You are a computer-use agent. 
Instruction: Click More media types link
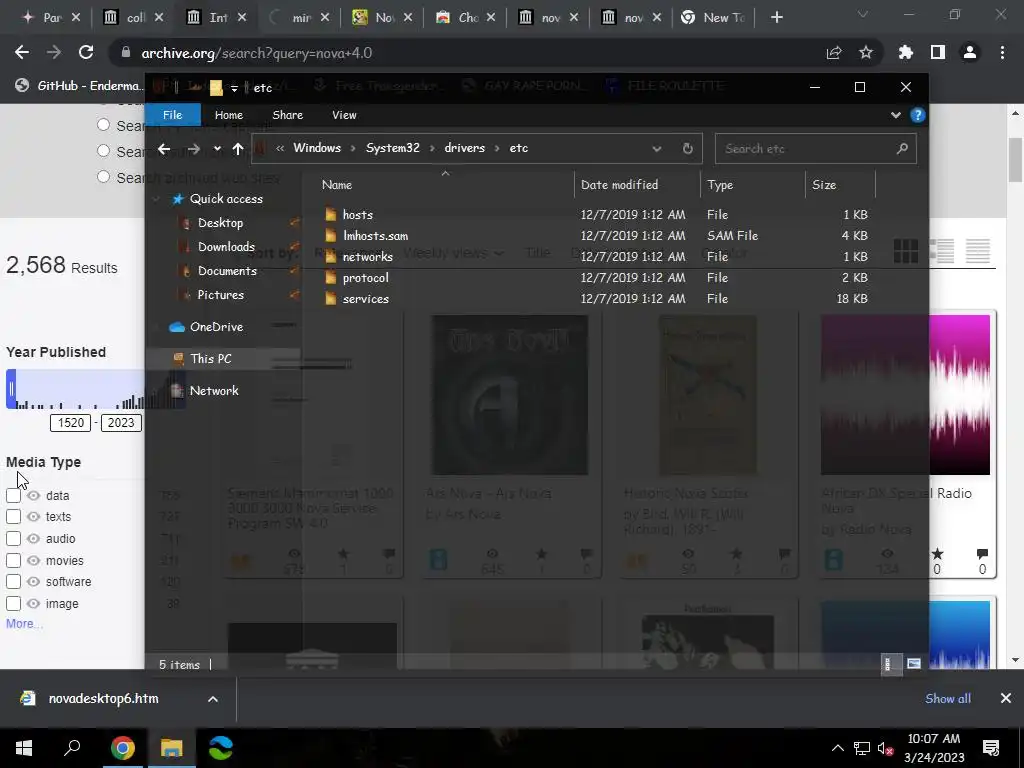pyautogui.click(x=24, y=624)
